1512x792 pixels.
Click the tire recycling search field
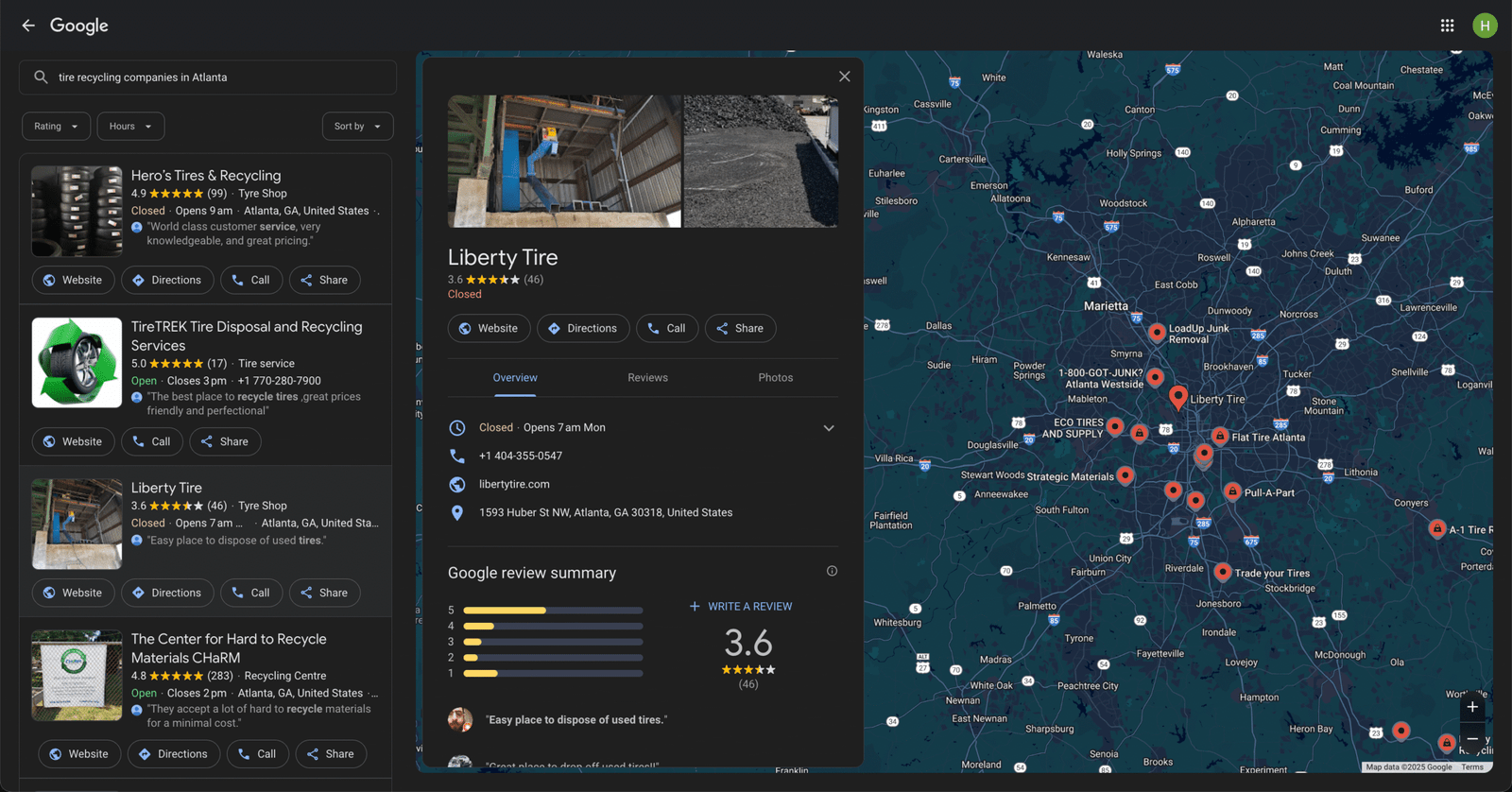click(208, 77)
